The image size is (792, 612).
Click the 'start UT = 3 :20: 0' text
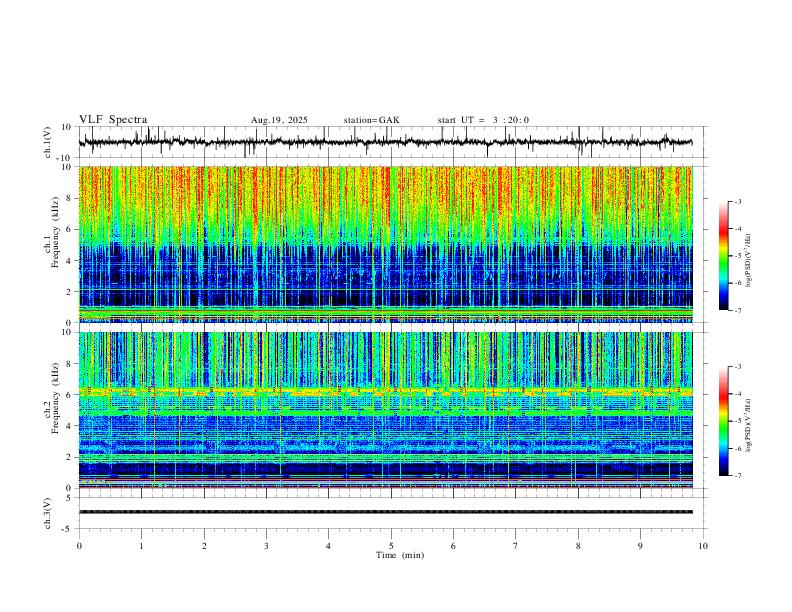483,120
